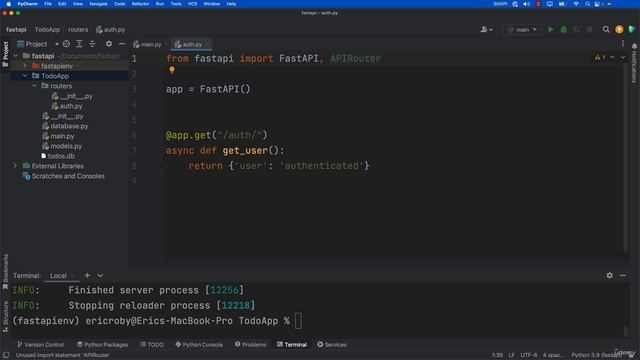Go to next highlighted error arrow
The height and width of the screenshot is (360, 640).
pos(623,57)
